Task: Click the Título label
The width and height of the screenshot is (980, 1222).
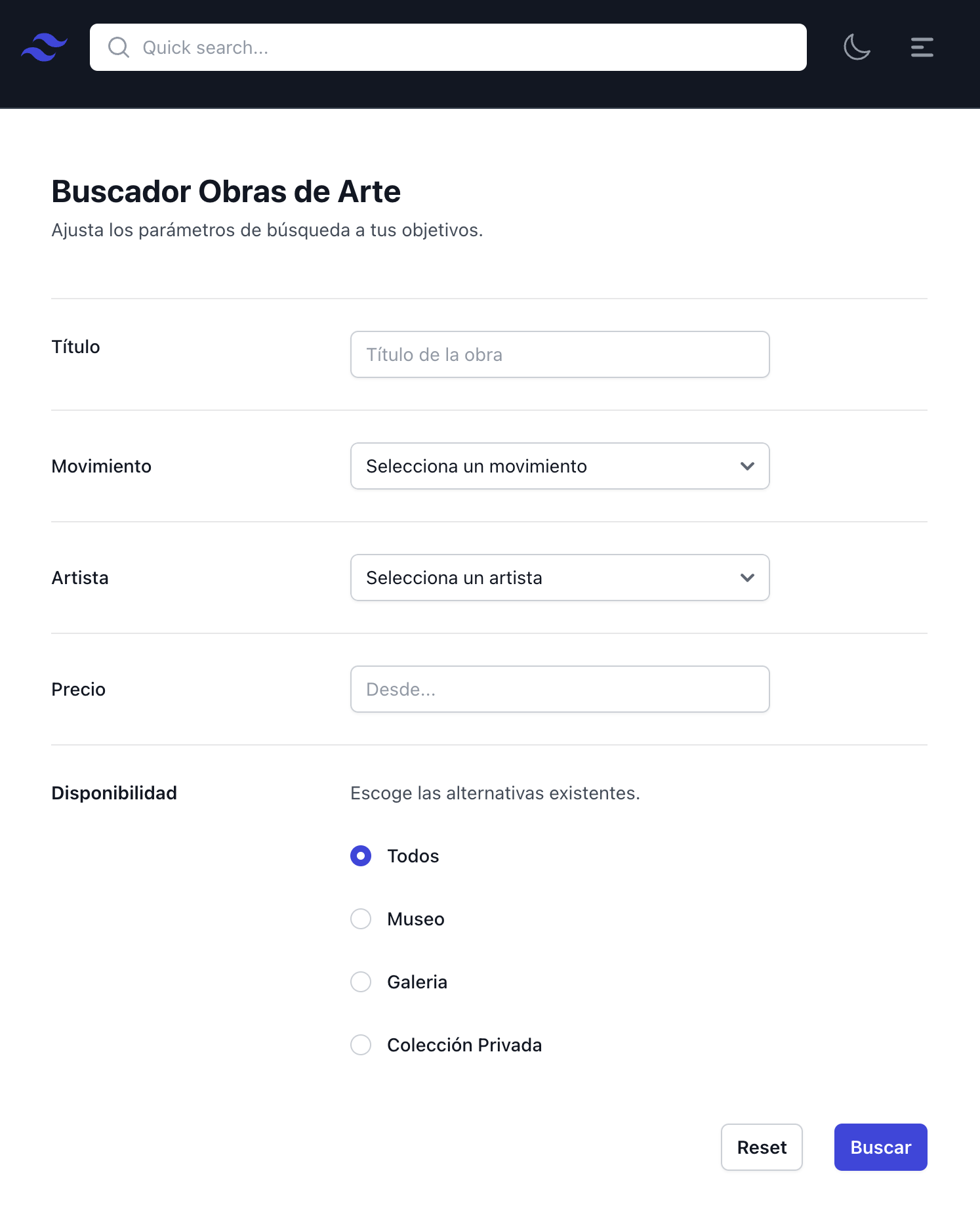Action: pos(76,347)
